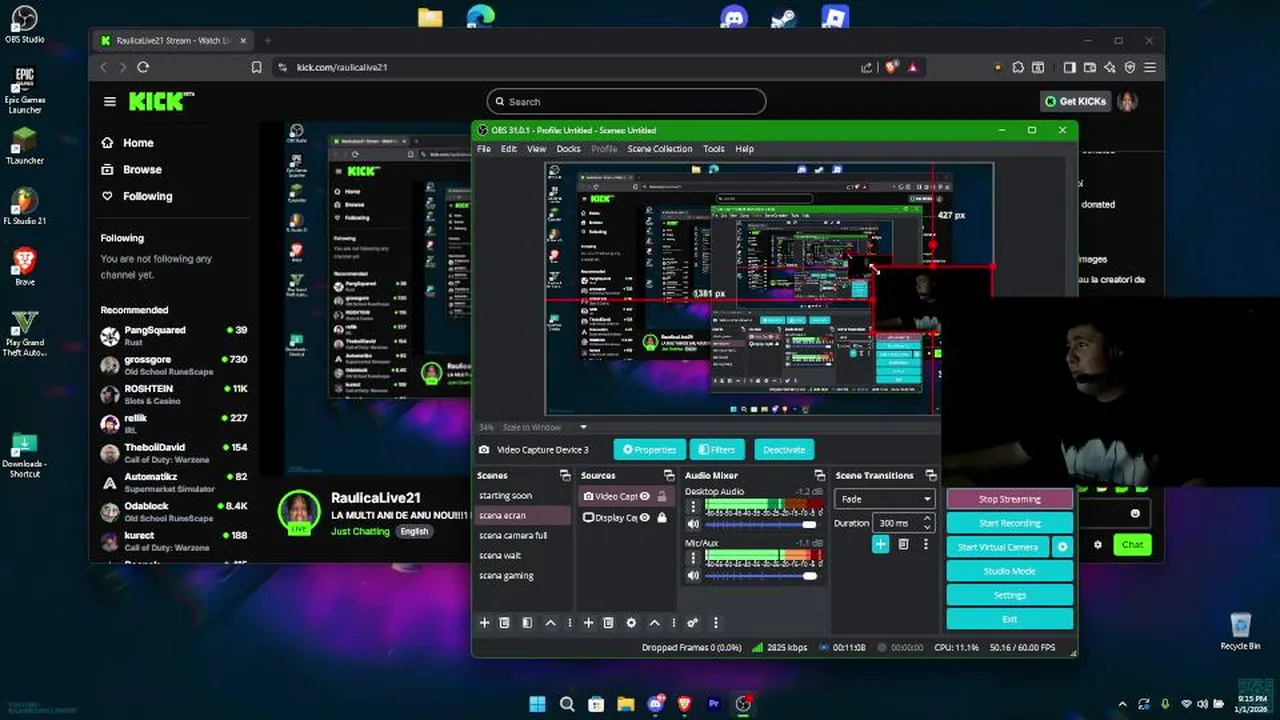Viewport: 1280px width, 720px height.
Task: Show hidden system tray icons chevron
Action: (1122, 704)
